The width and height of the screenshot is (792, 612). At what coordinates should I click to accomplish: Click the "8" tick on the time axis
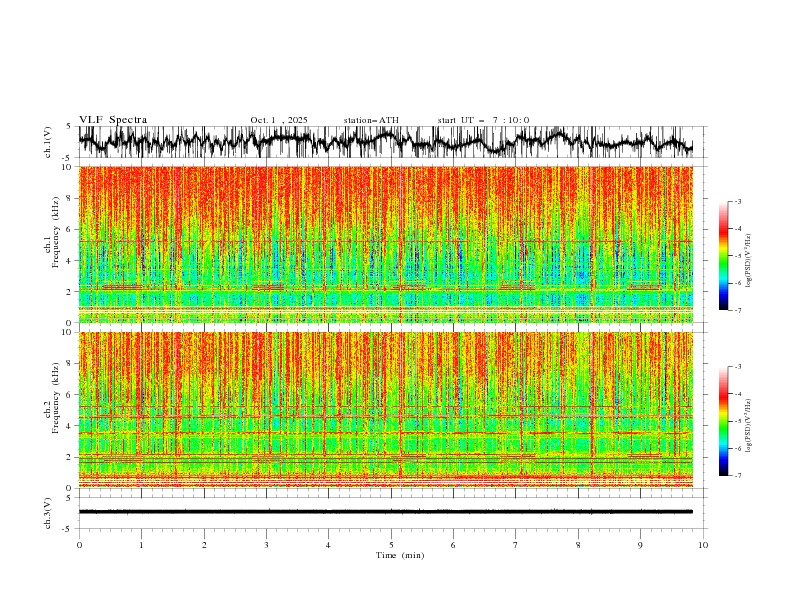578,545
